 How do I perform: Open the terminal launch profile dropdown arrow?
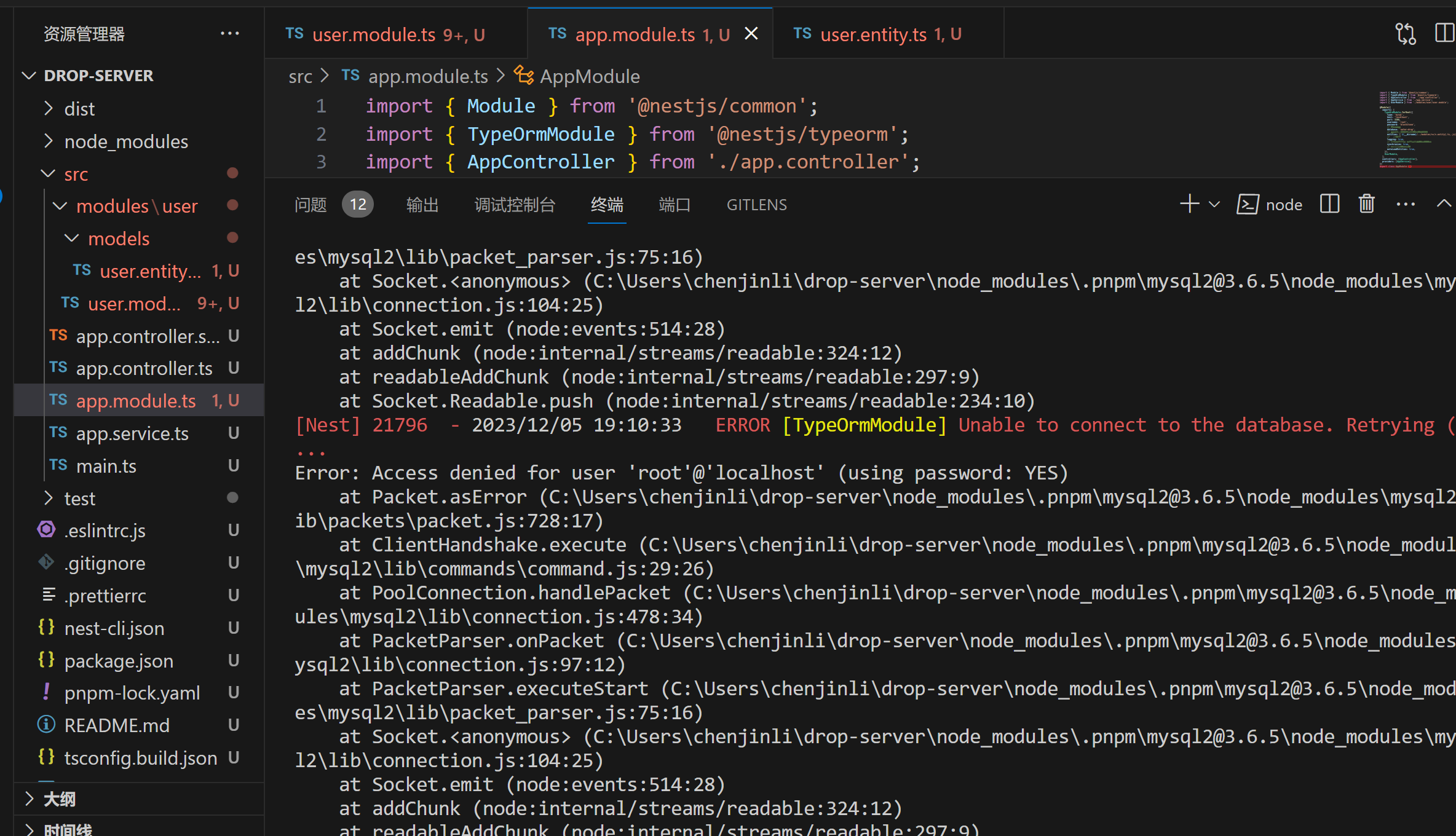coord(1214,204)
